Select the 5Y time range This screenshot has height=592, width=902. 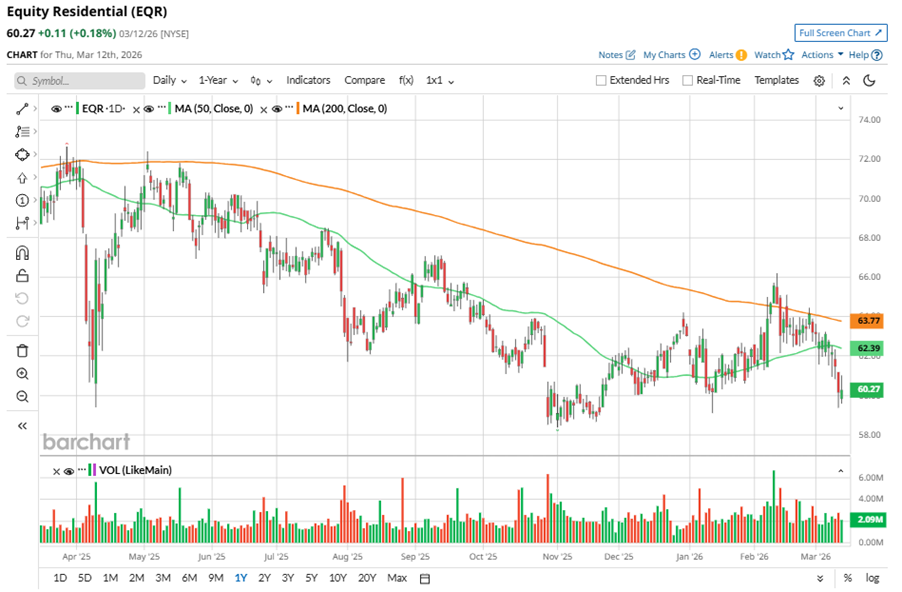(311, 578)
